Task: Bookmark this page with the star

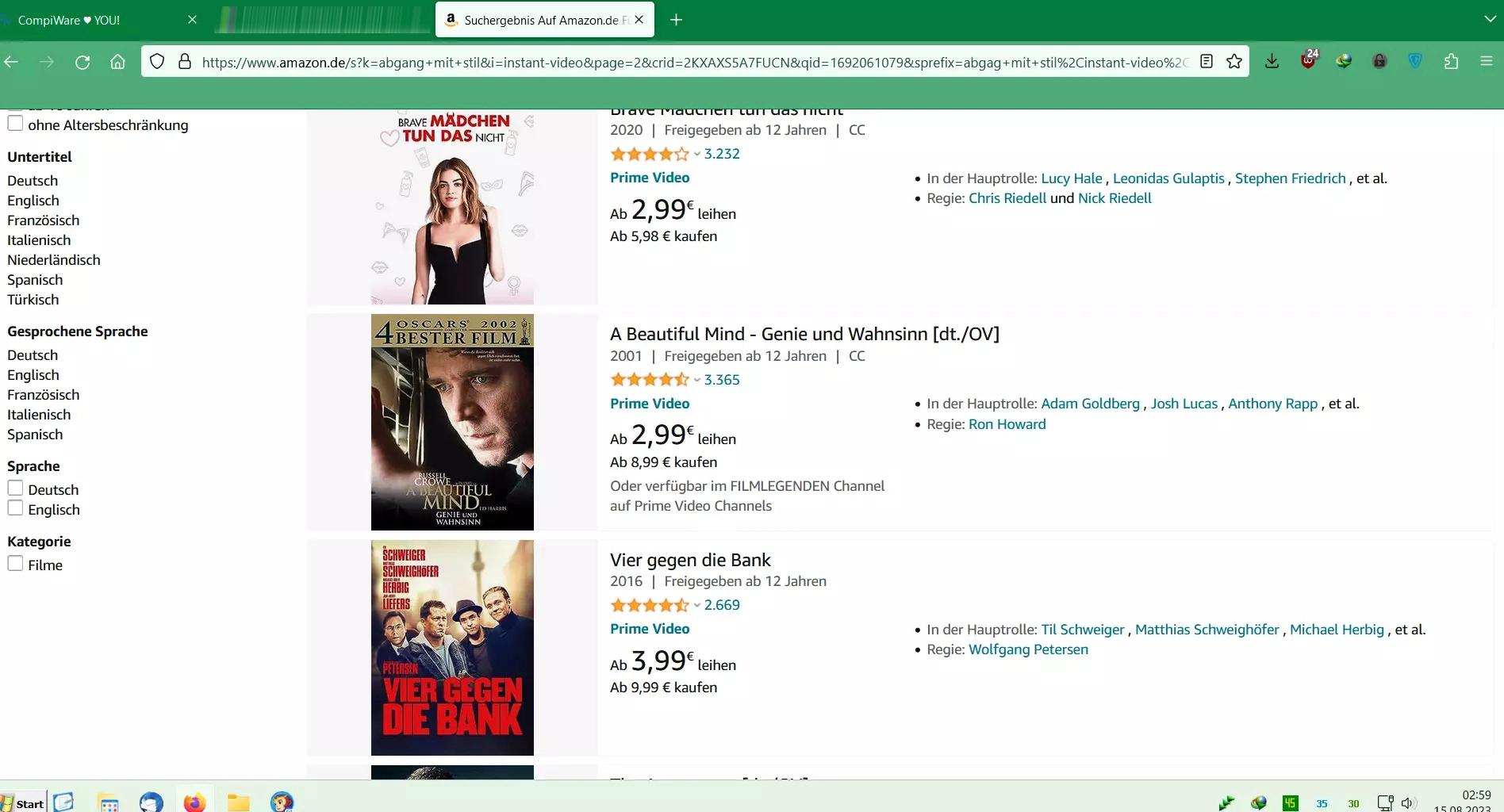Action: pos(1234,62)
